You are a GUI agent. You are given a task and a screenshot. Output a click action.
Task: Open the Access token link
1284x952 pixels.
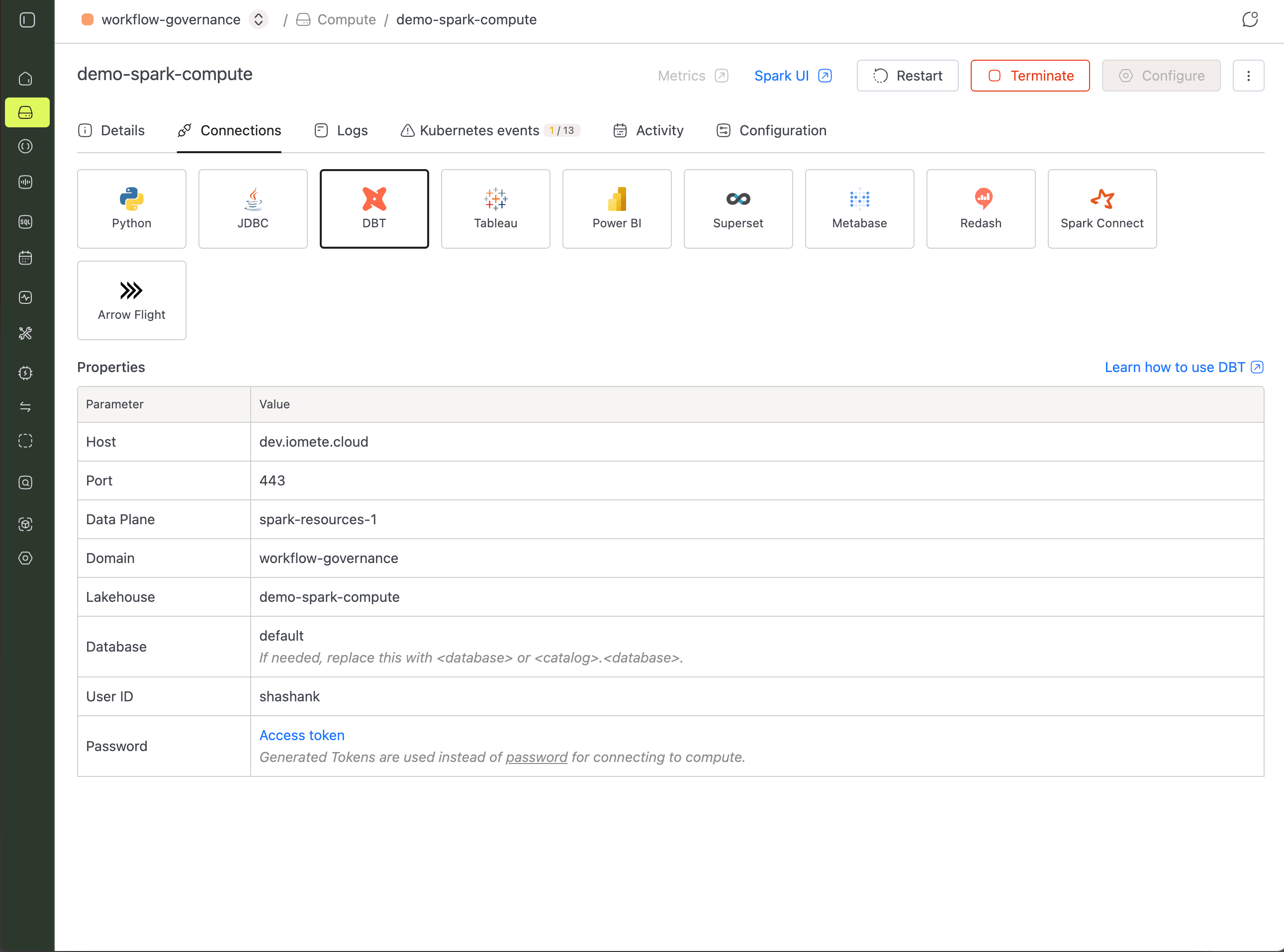(302, 735)
